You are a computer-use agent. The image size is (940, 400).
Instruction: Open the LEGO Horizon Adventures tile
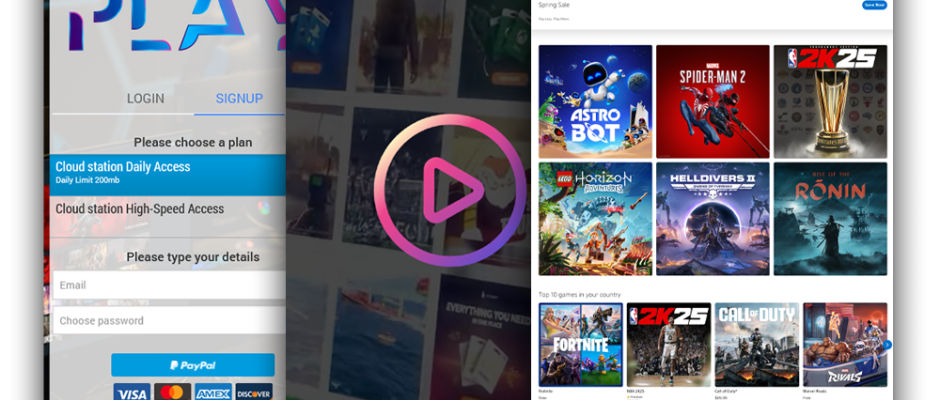click(x=595, y=219)
